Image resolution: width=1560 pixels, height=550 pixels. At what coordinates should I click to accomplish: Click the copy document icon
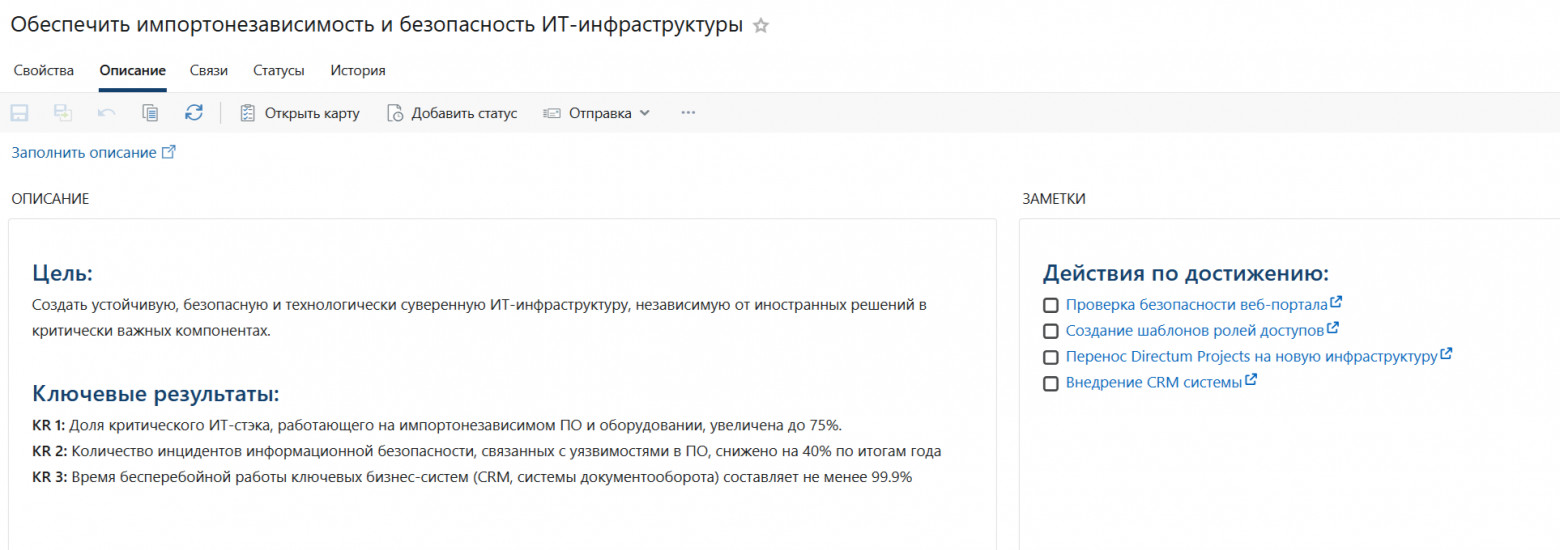(150, 113)
